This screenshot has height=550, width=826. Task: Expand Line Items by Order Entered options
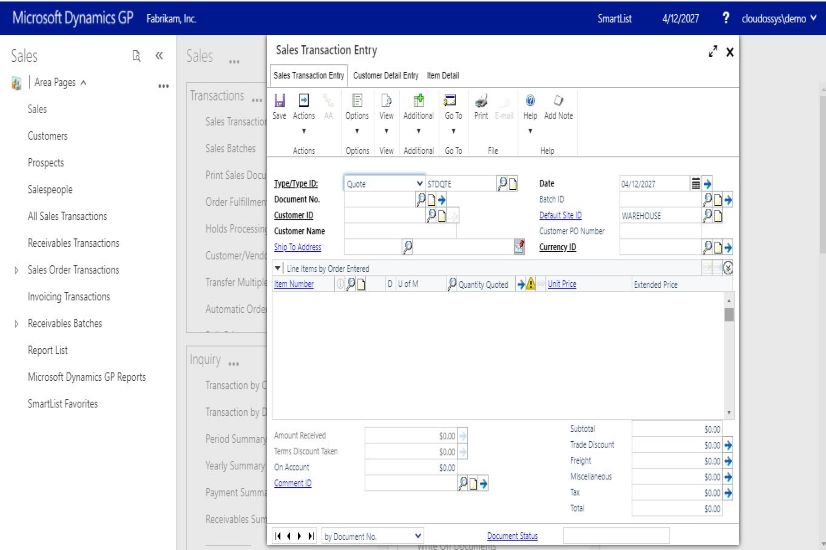click(x=278, y=268)
